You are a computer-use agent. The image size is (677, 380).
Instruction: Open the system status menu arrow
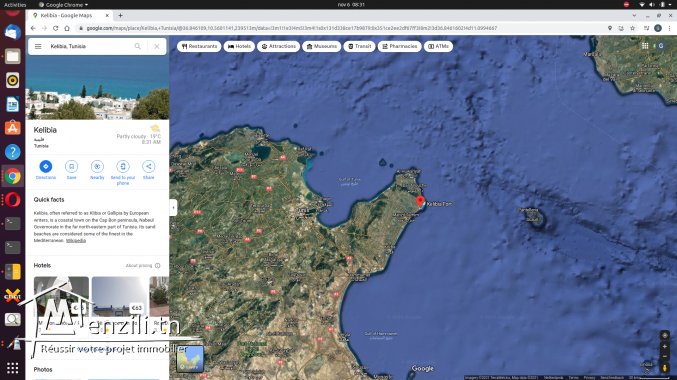671,4
